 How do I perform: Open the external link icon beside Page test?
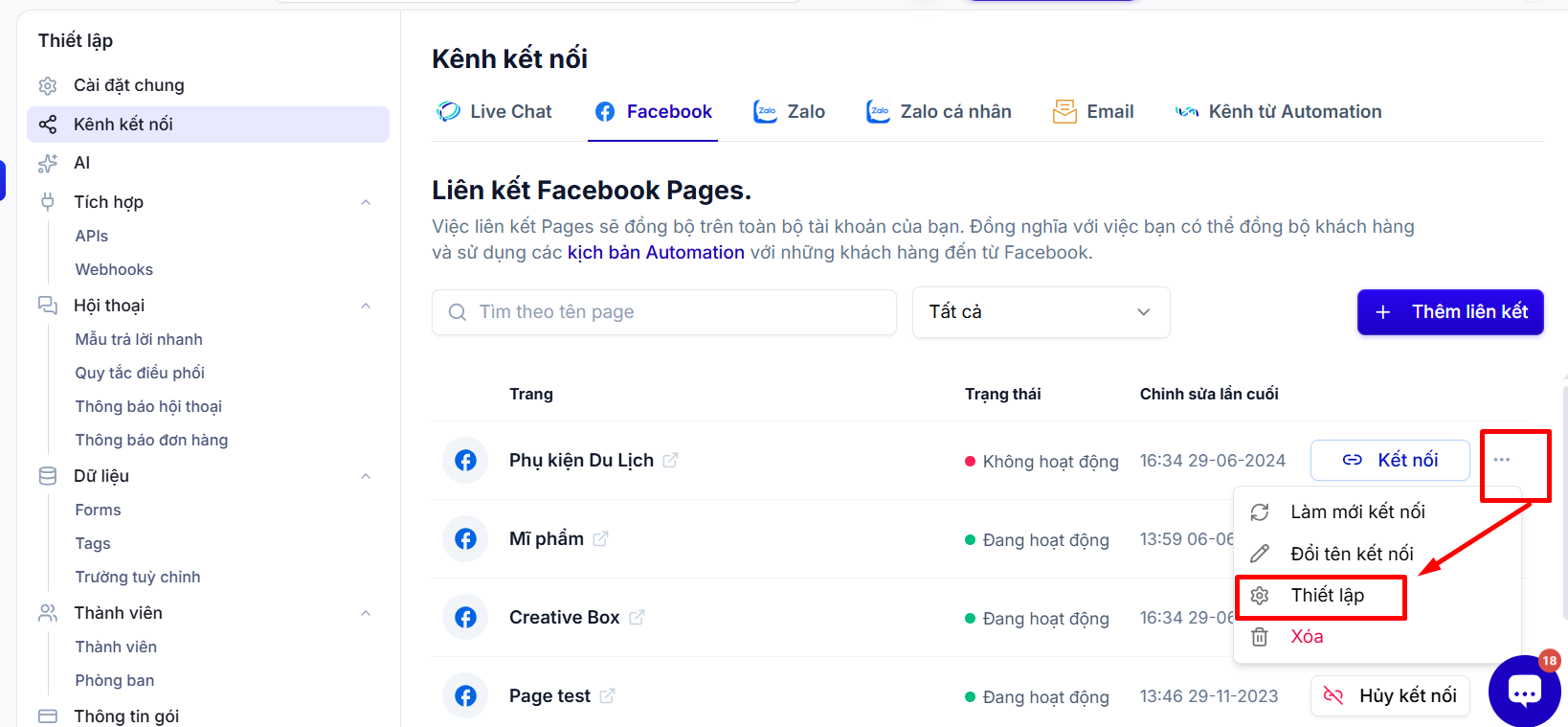click(x=607, y=696)
